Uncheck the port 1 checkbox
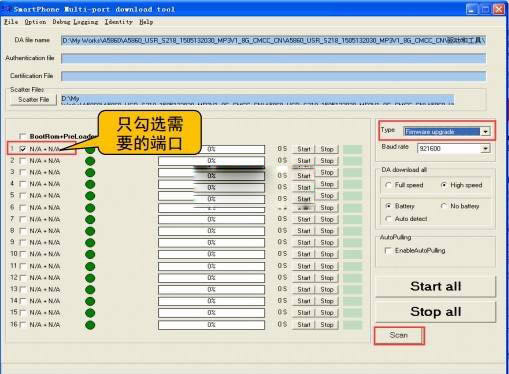Screen dimensions: 509x374 point(23,149)
